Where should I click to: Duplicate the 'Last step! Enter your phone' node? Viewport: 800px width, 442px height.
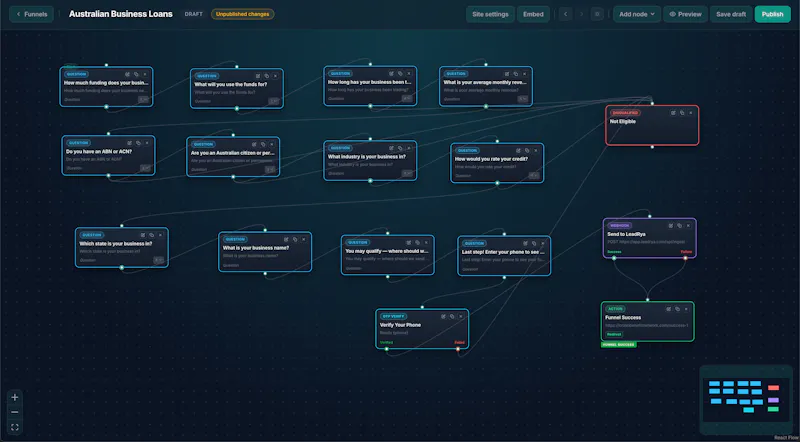pyautogui.click(x=534, y=243)
